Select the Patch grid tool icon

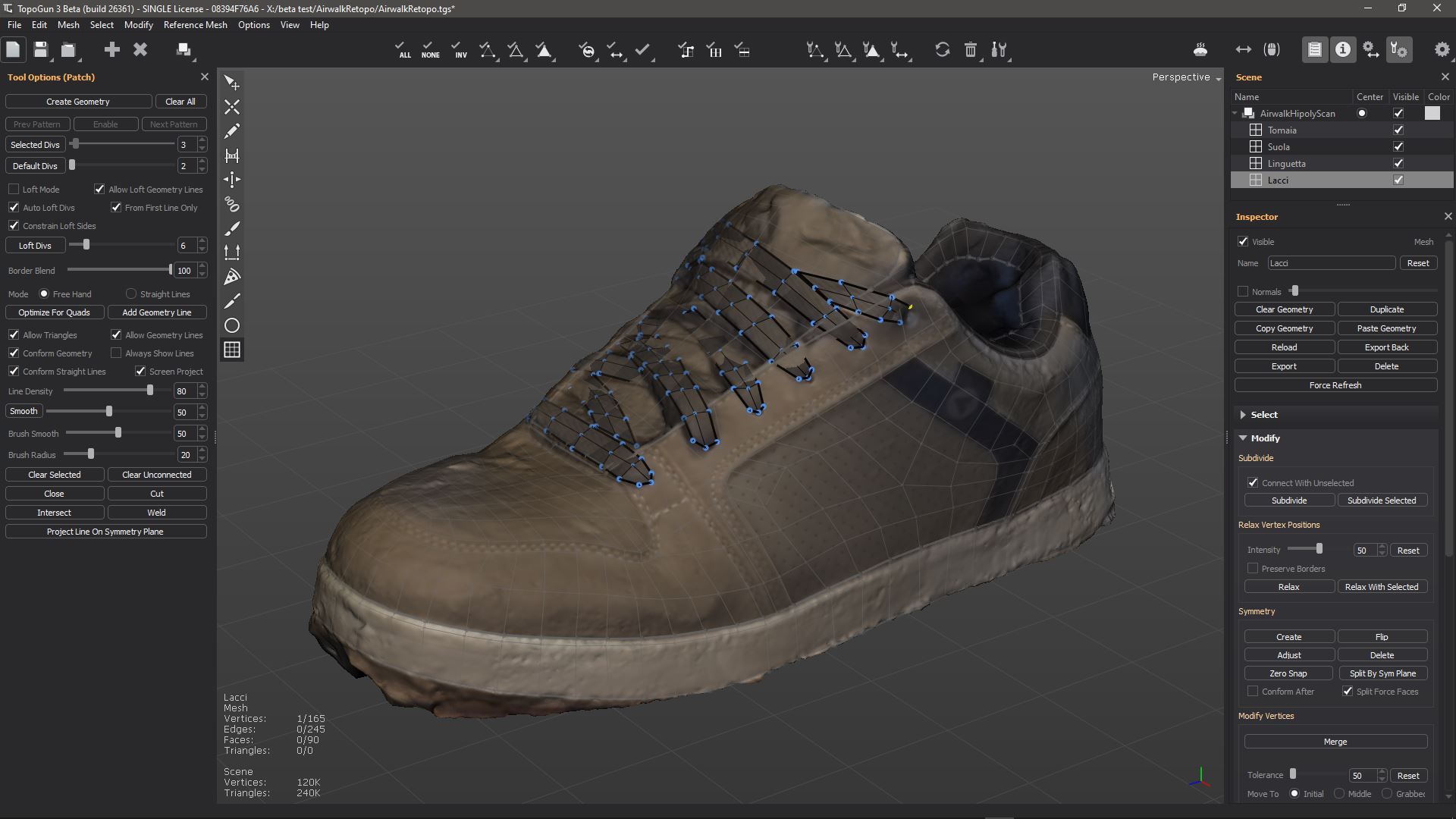pos(232,350)
